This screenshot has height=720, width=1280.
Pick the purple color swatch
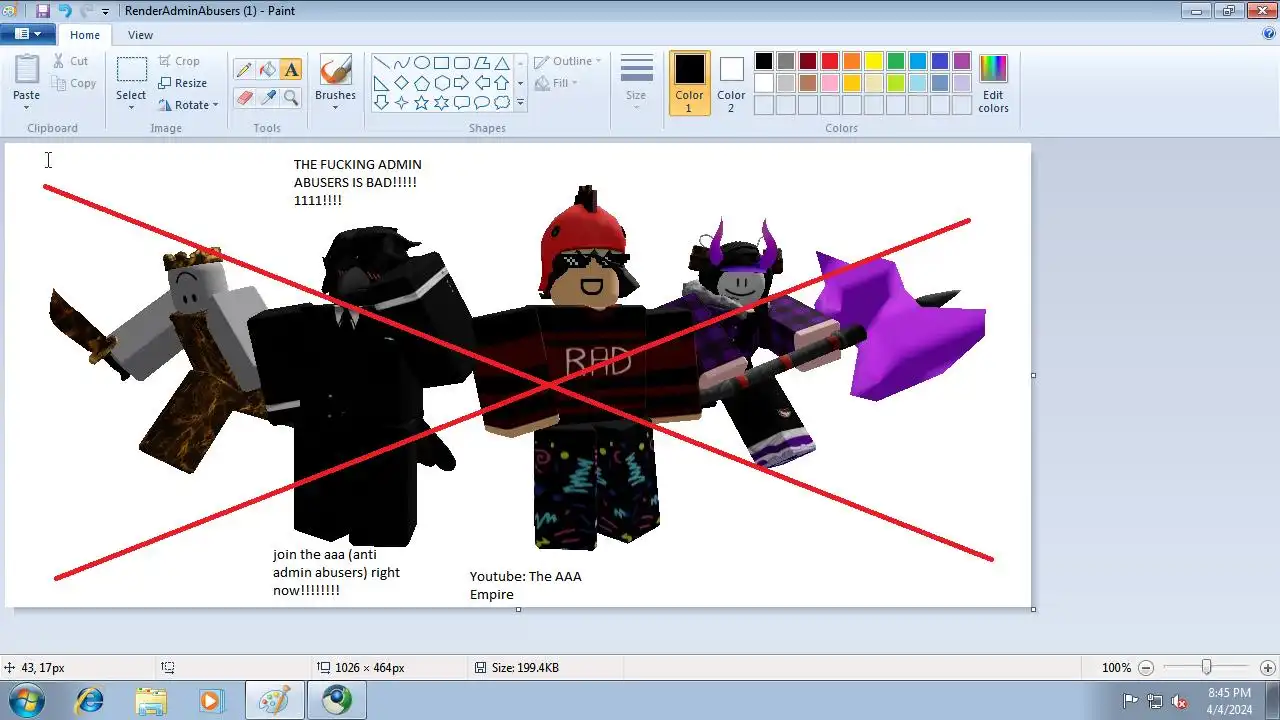click(x=962, y=62)
